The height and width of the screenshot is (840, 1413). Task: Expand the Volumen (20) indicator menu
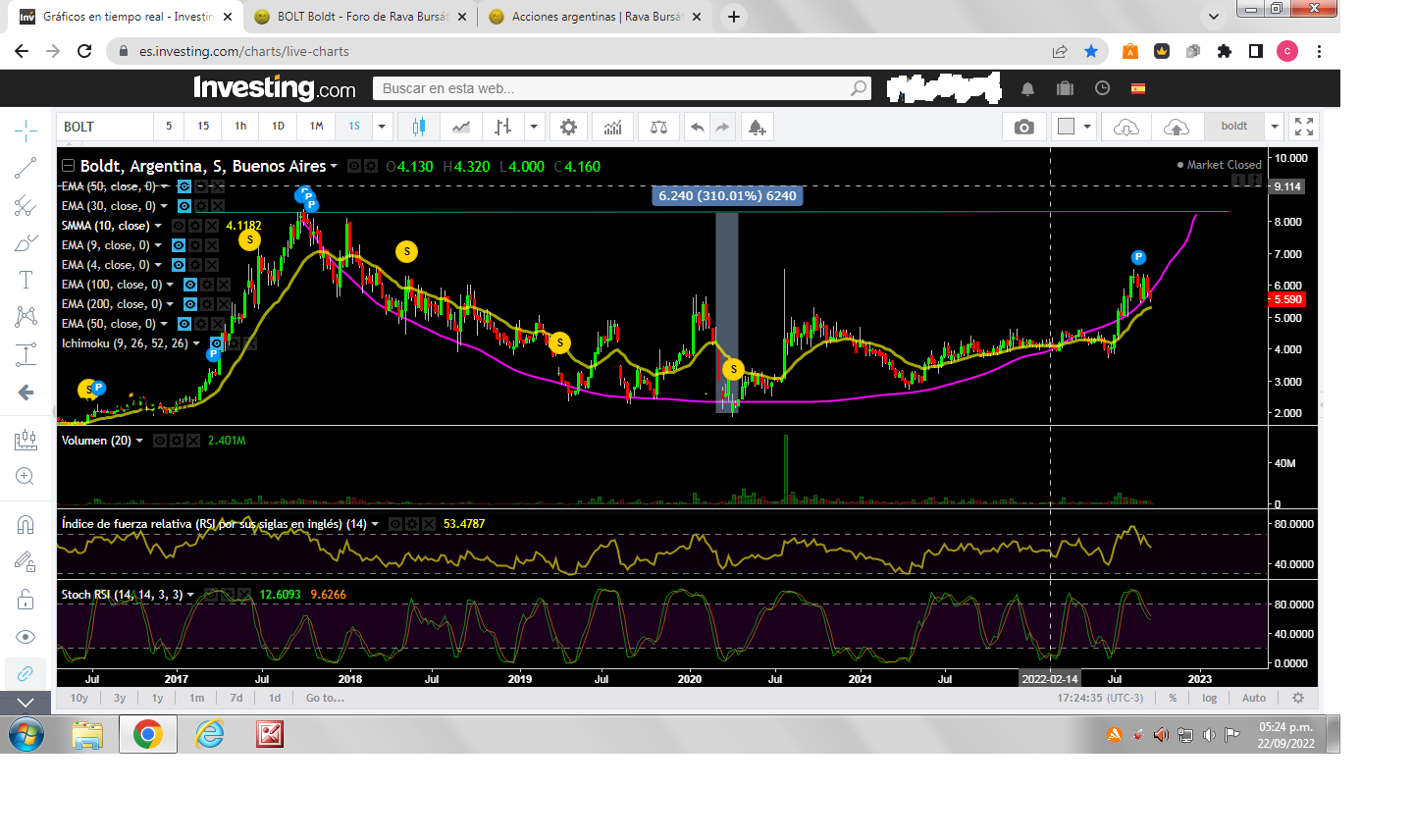139,441
